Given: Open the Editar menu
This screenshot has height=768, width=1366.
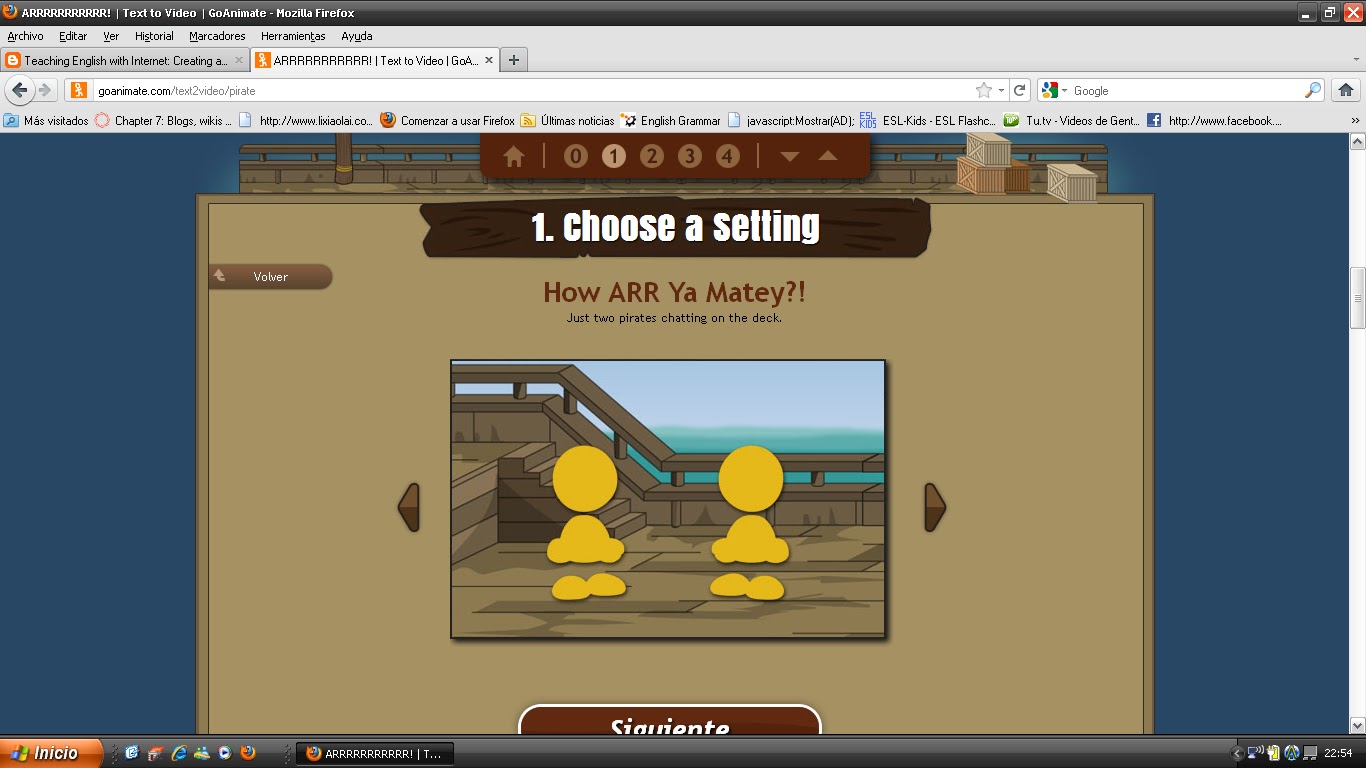Looking at the screenshot, I should click(x=73, y=36).
